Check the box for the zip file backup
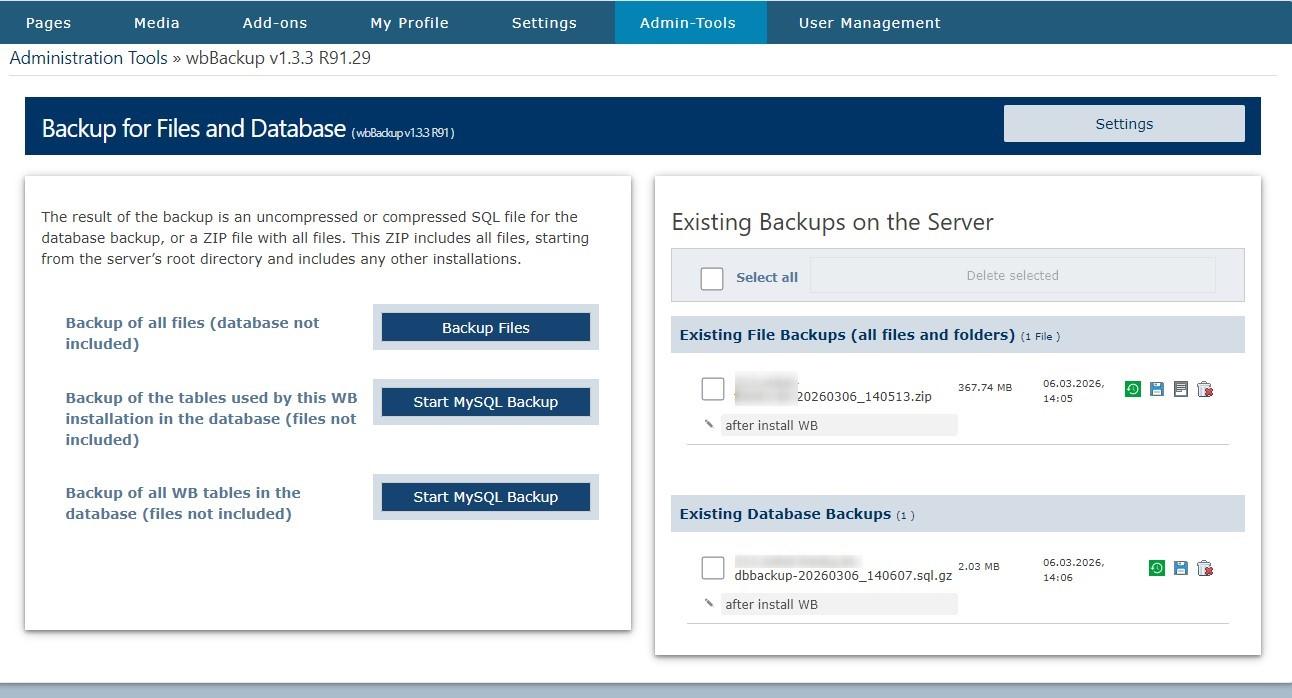 712,389
